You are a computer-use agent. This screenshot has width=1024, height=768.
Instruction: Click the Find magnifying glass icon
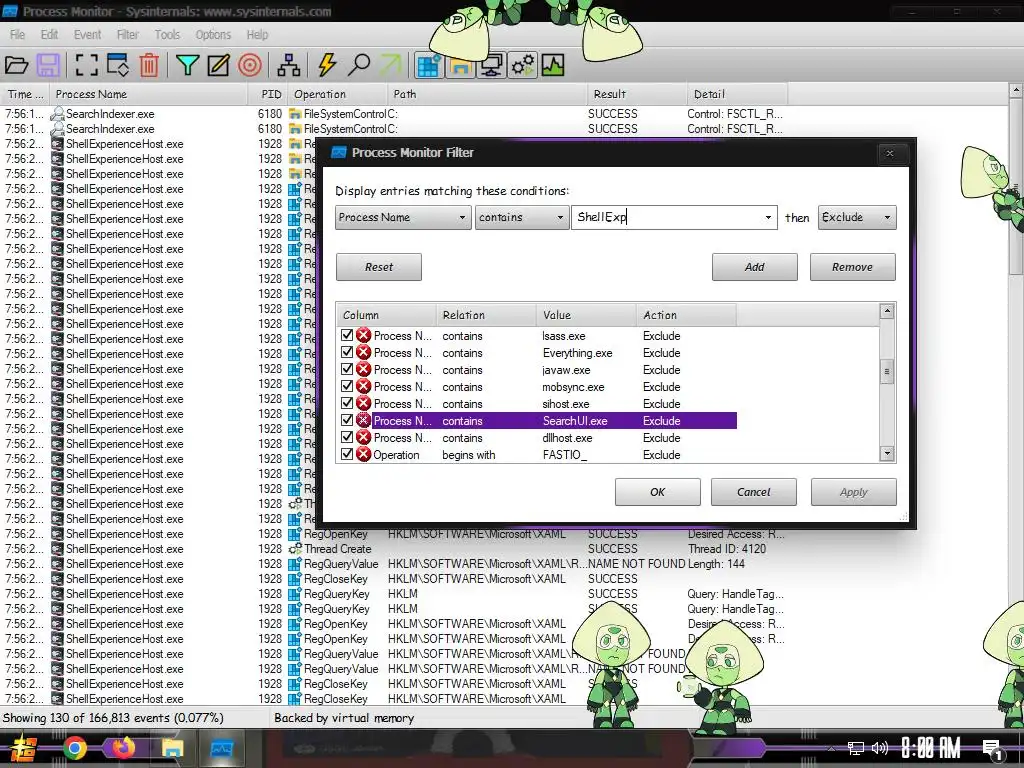359,65
